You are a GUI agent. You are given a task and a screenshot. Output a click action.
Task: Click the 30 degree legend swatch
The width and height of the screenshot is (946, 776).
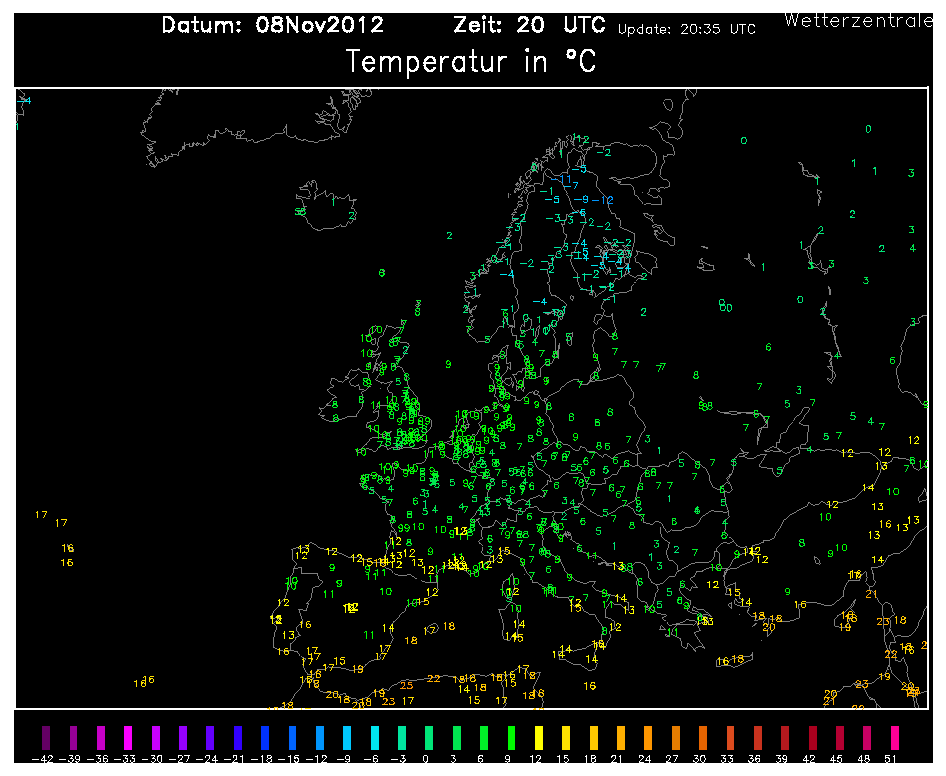pyautogui.click(x=703, y=738)
